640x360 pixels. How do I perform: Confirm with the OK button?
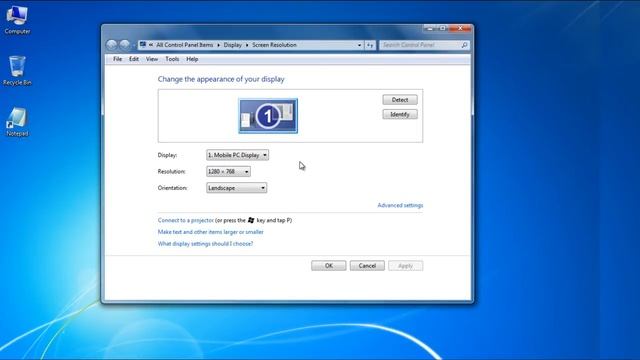[329, 266]
